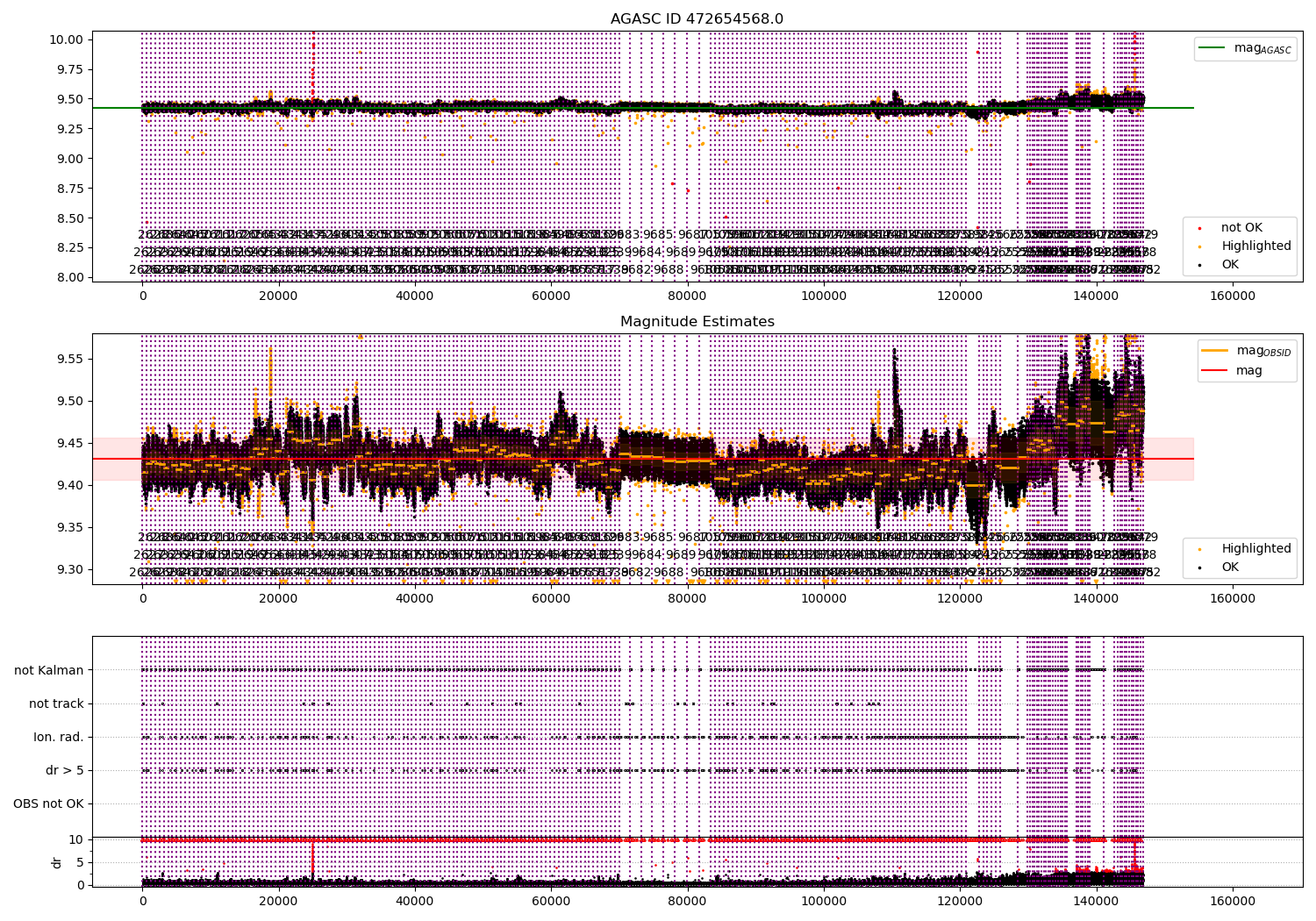
Task: Click the 140000 x-tick under the bottom plot
Action: 1097,901
